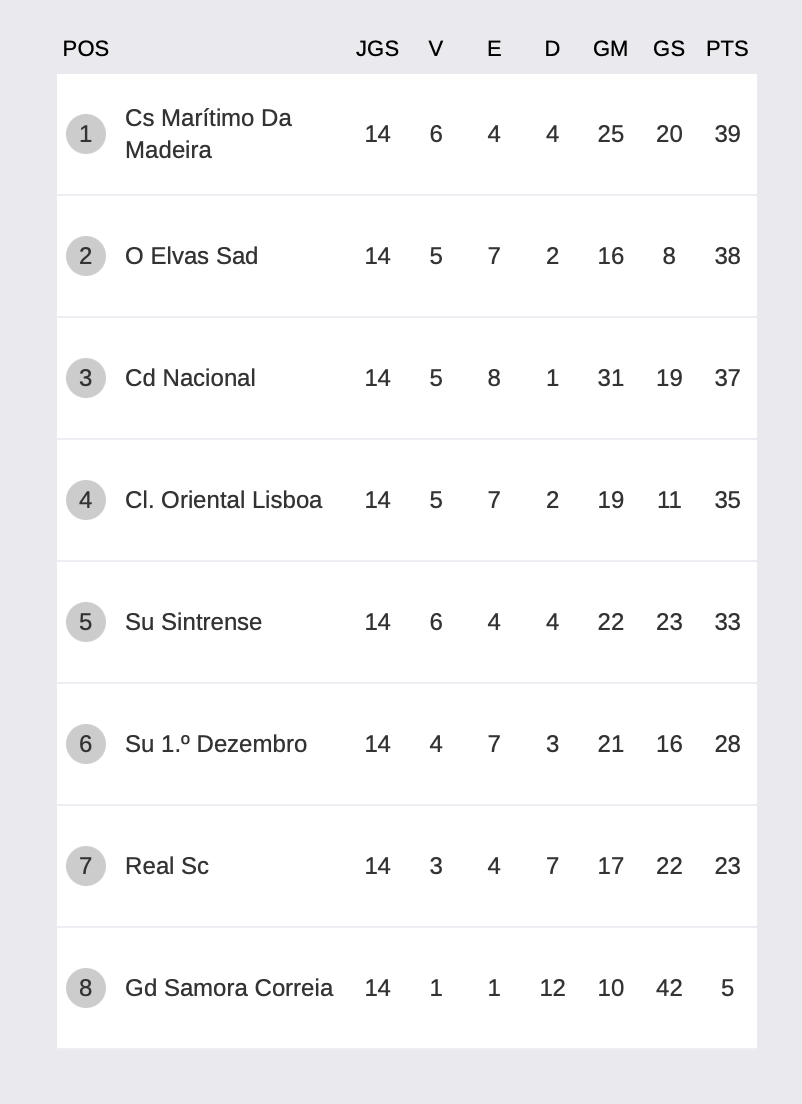Screen dimensions: 802x1104
Task: Open Cl. Oriental Lisboa team
Action: click(223, 500)
